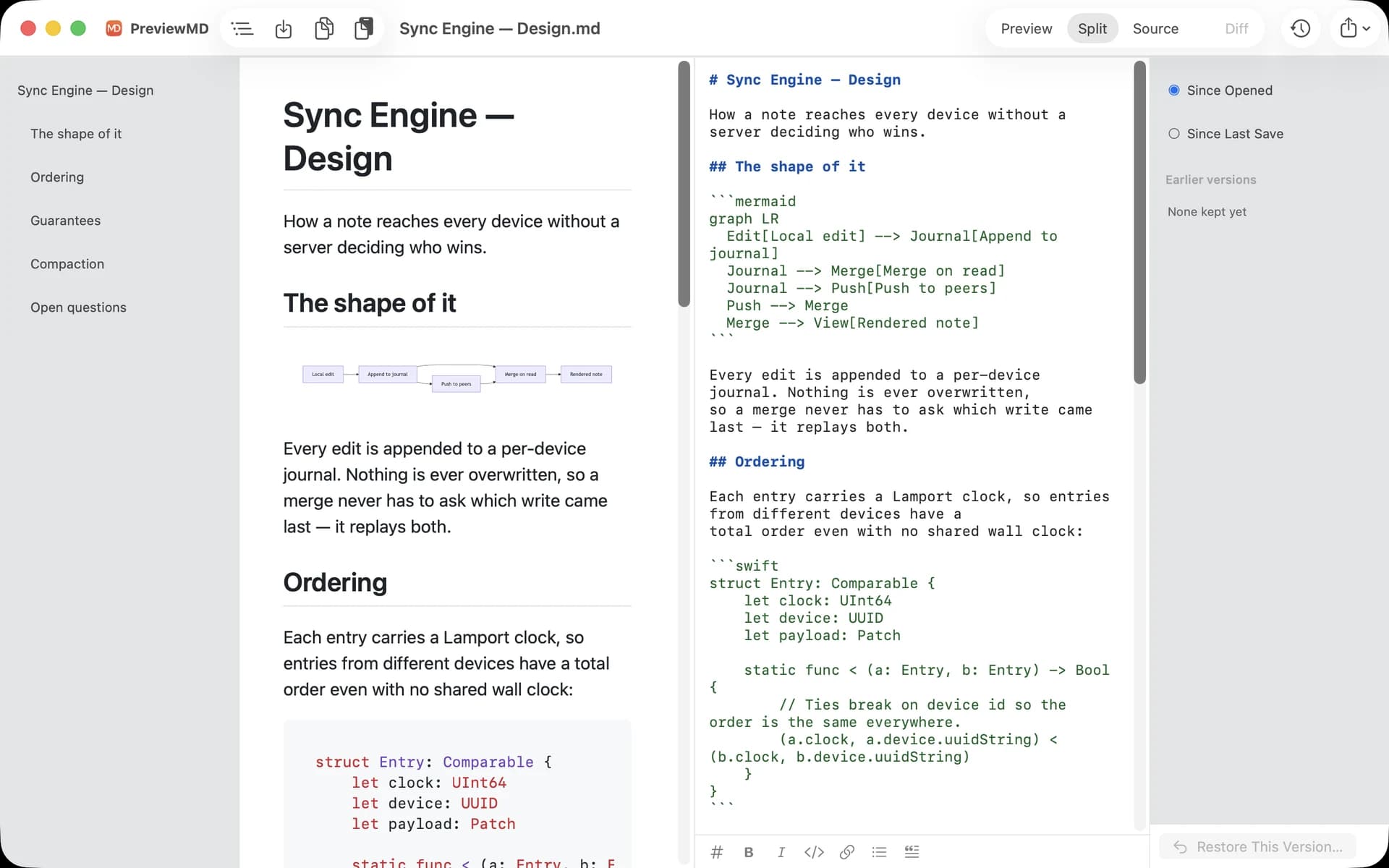Select the Since Opened radio button

[x=1174, y=90]
